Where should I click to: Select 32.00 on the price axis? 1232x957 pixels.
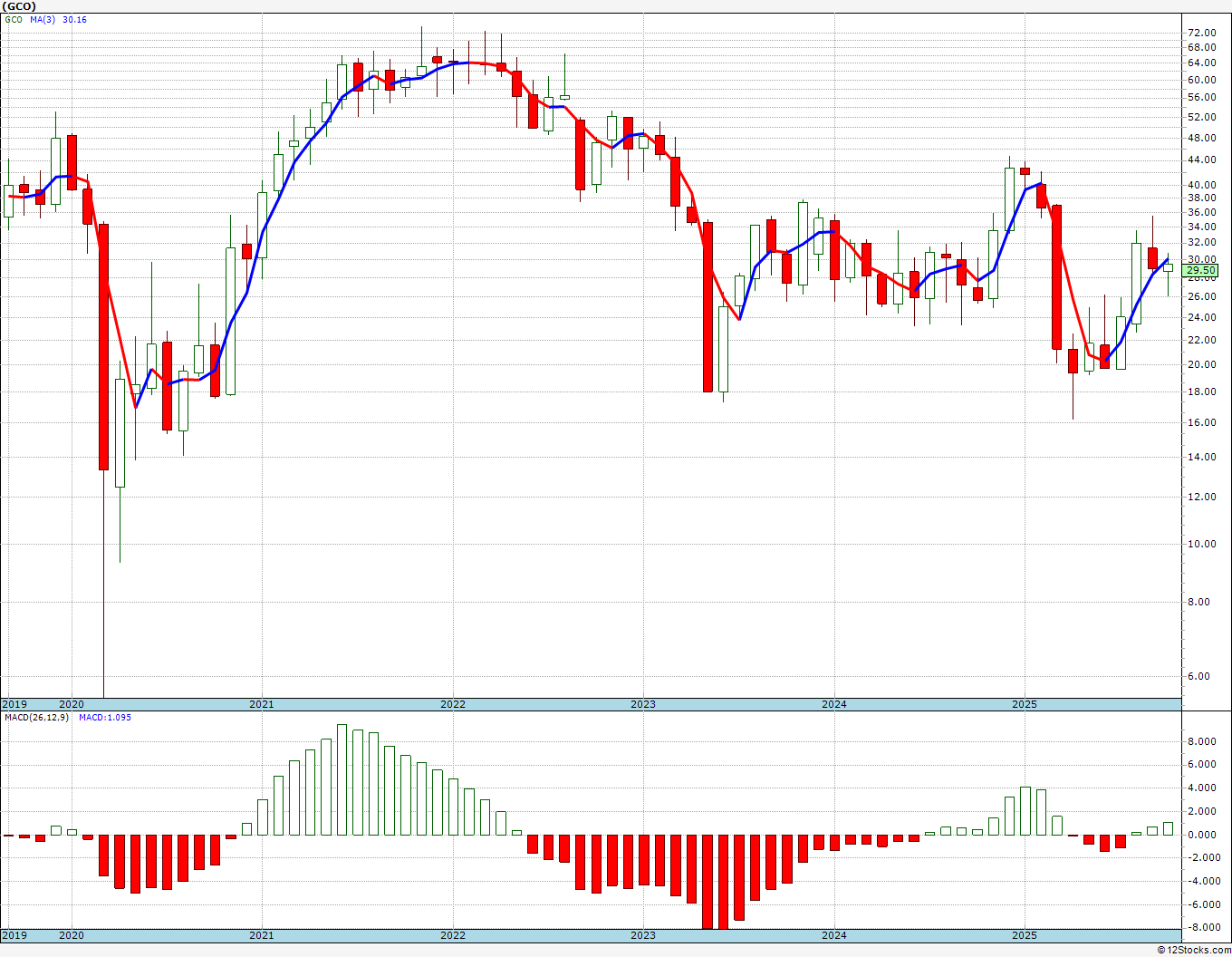[1202, 242]
